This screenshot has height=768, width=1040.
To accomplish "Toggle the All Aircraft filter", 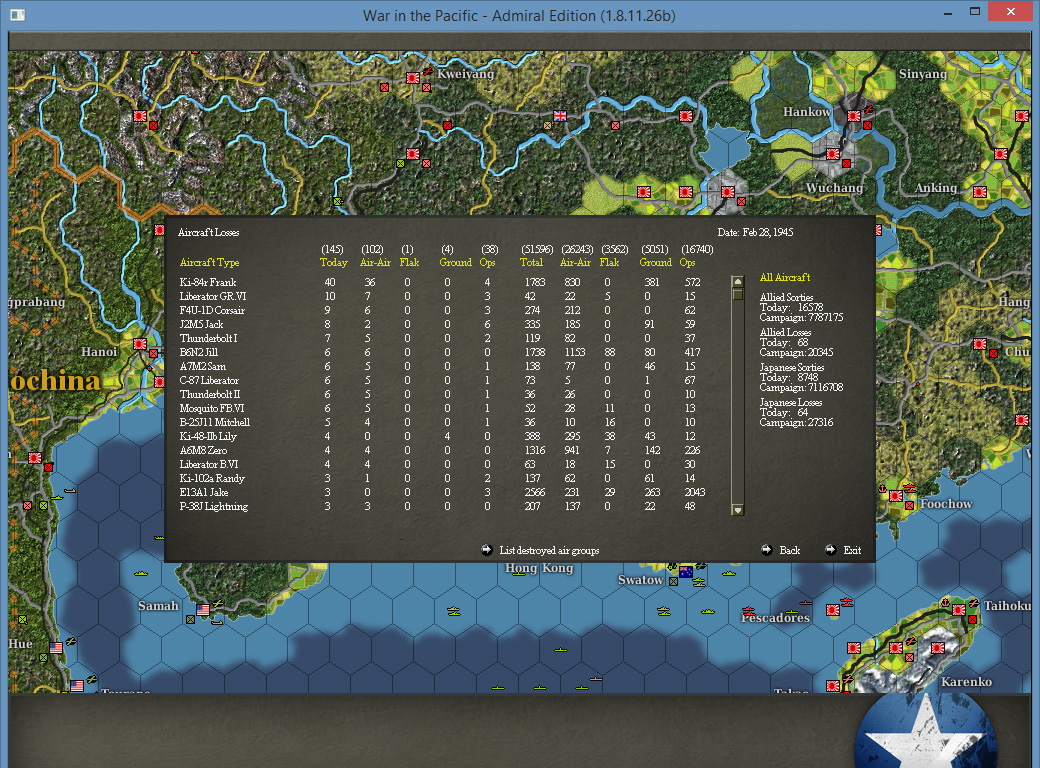I will tap(785, 277).
